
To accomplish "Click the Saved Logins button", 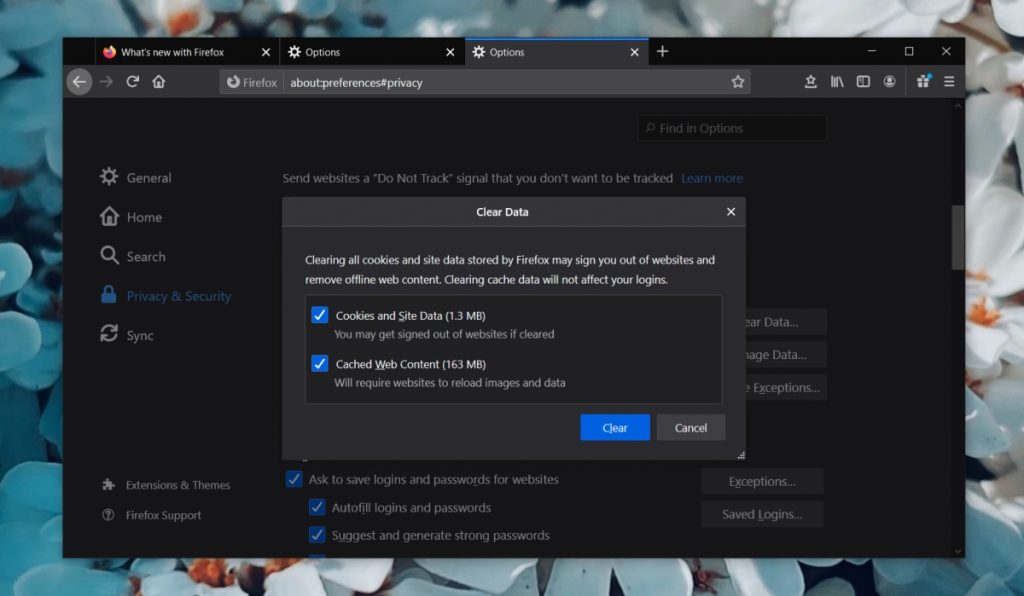I will pos(762,514).
